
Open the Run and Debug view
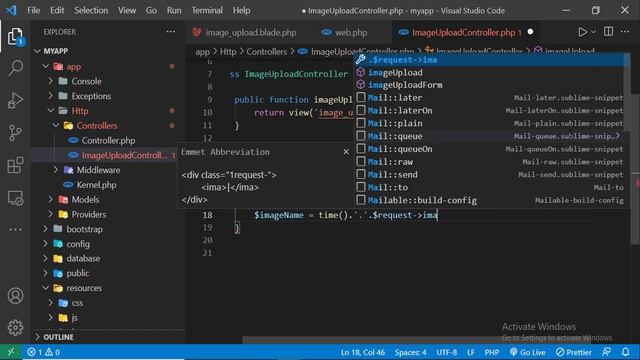point(16,100)
